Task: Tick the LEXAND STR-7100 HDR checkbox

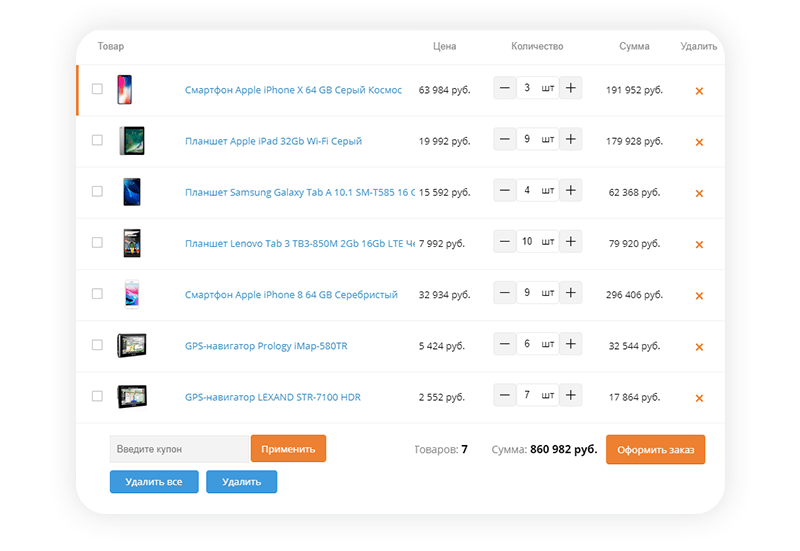Action: coord(97,396)
